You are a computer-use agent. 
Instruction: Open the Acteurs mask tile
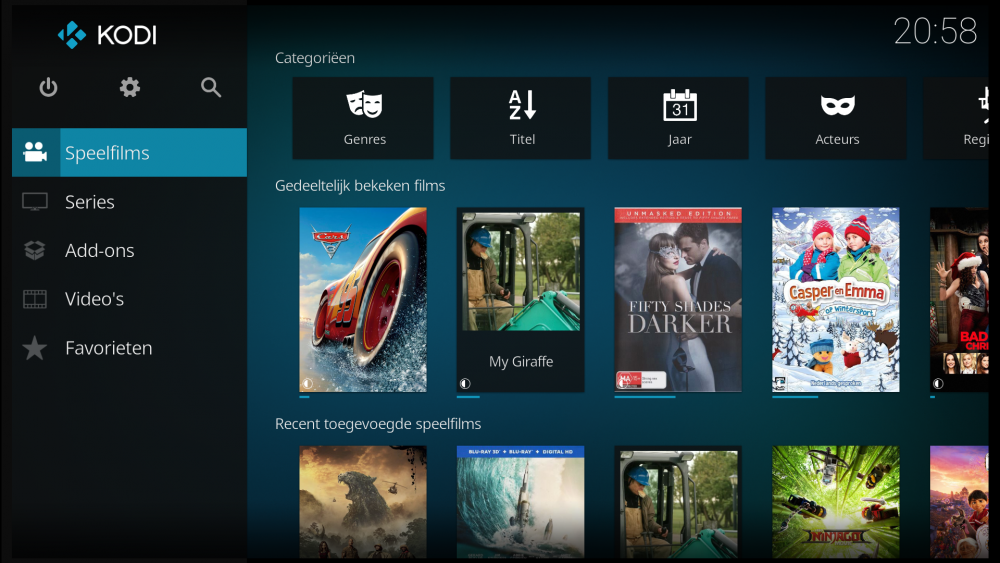(x=836, y=118)
